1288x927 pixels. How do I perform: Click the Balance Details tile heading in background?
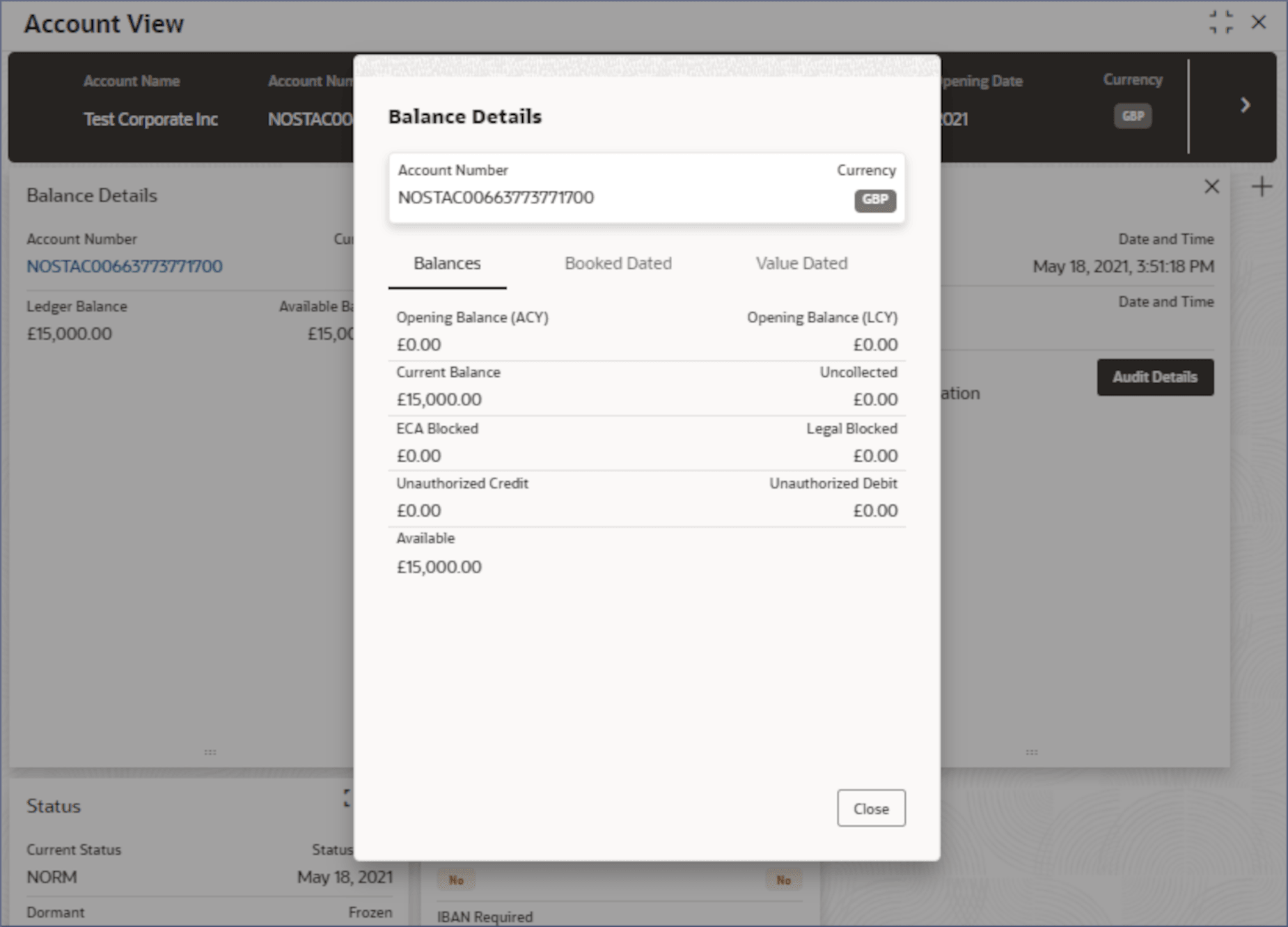click(92, 196)
